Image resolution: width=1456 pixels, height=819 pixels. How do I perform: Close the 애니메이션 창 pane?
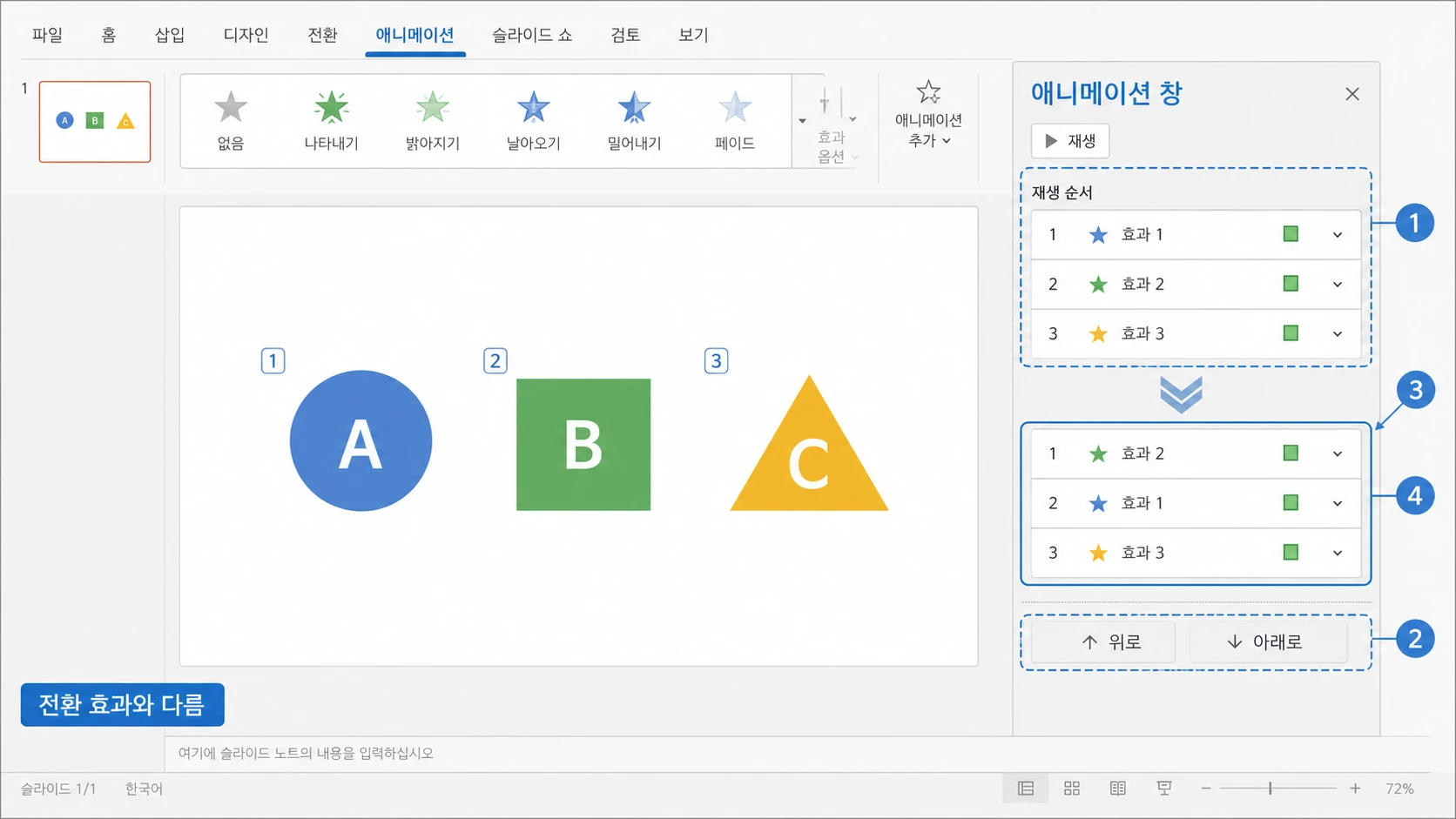1352,94
